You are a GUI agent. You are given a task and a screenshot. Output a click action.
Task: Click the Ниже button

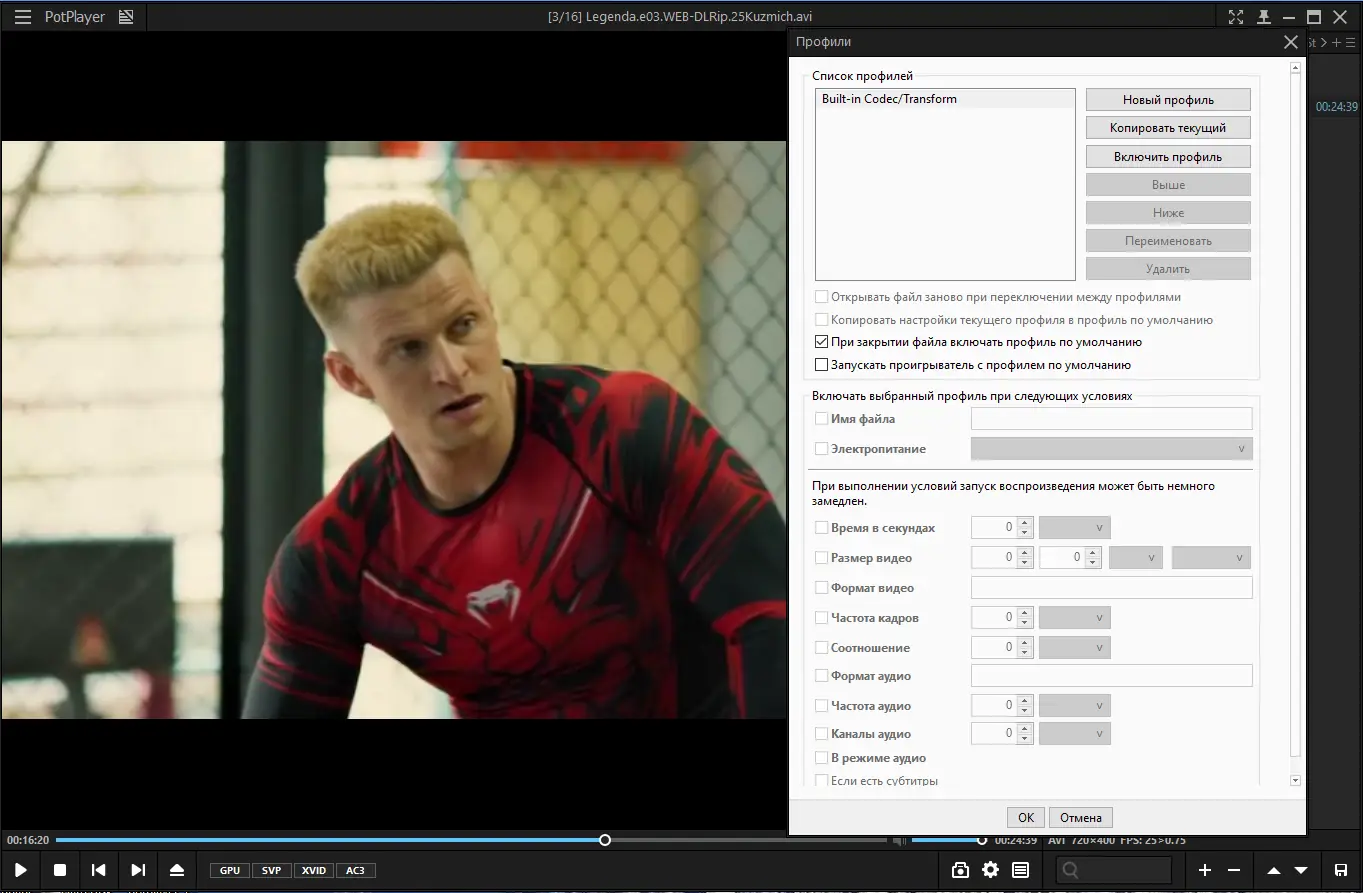[x=1168, y=213]
